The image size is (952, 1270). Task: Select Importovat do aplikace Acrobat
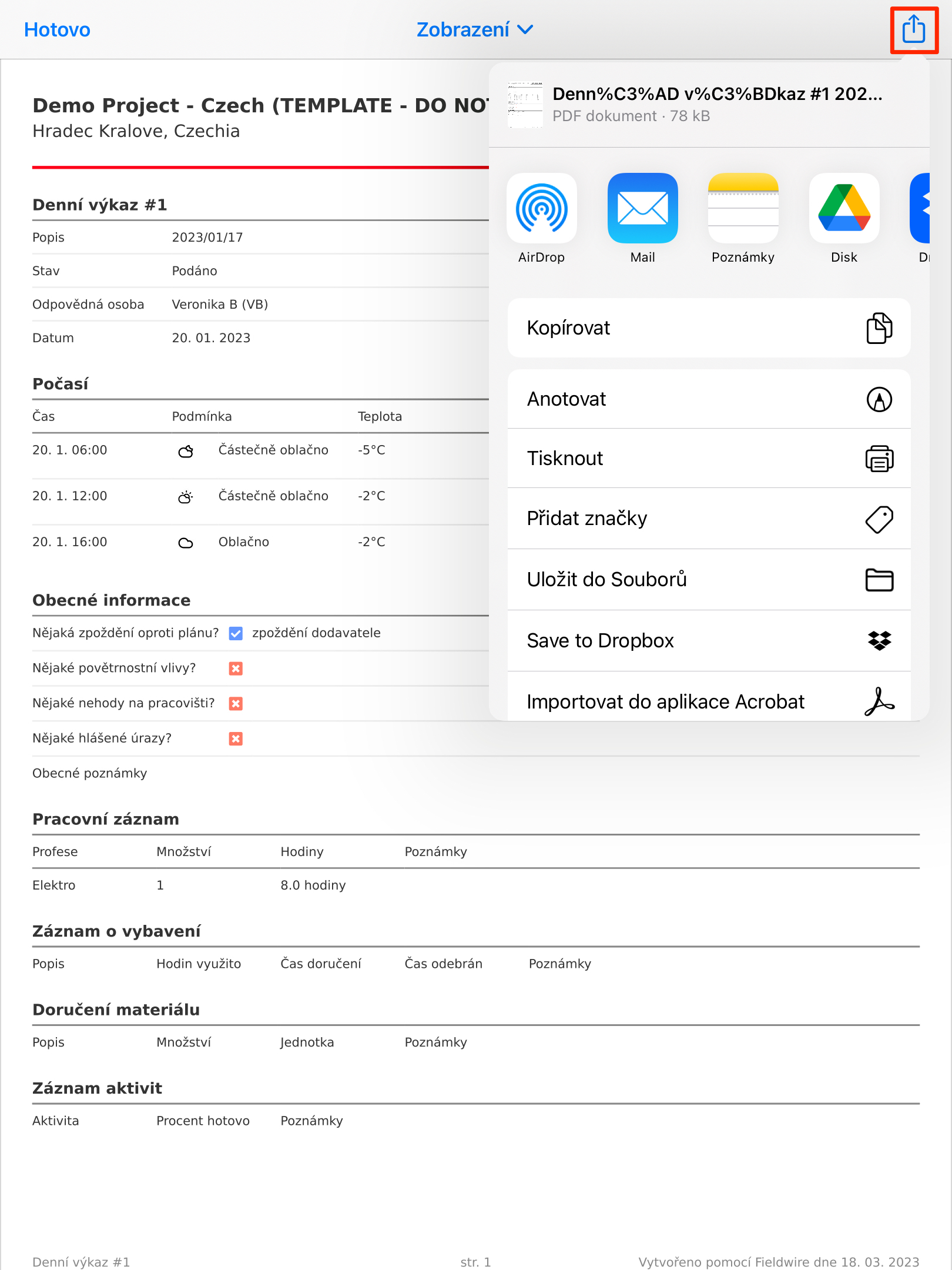click(709, 697)
